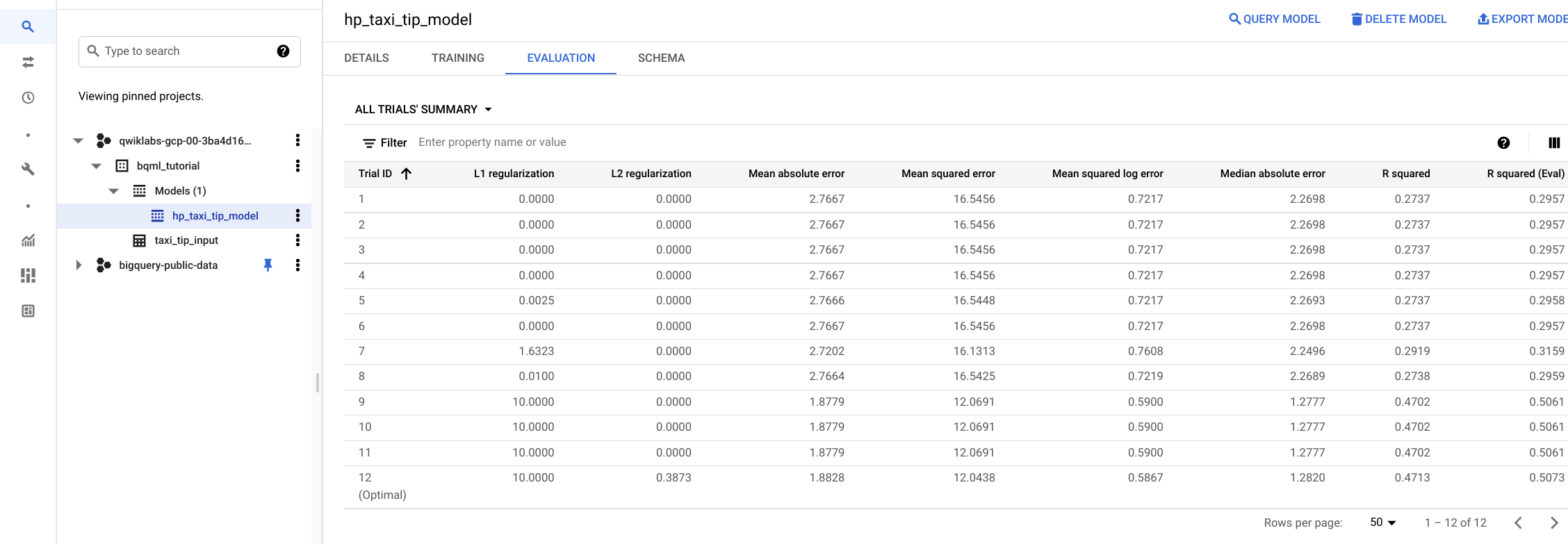The image size is (1568, 544).
Task: Click the Viewing pinned projects text
Action: pyautogui.click(x=141, y=96)
